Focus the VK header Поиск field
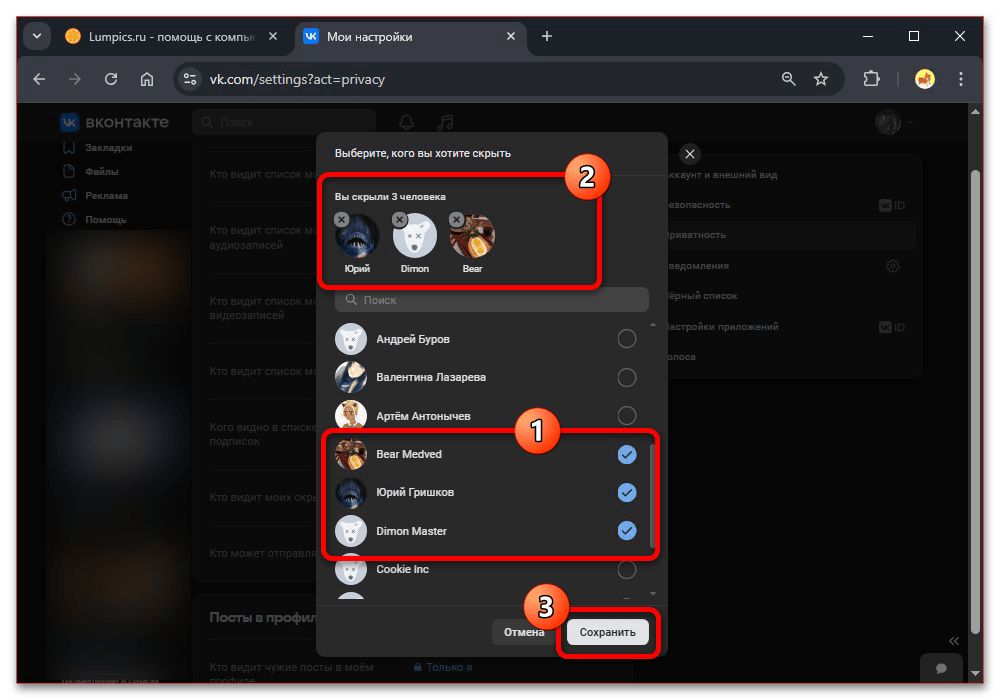 (284, 122)
